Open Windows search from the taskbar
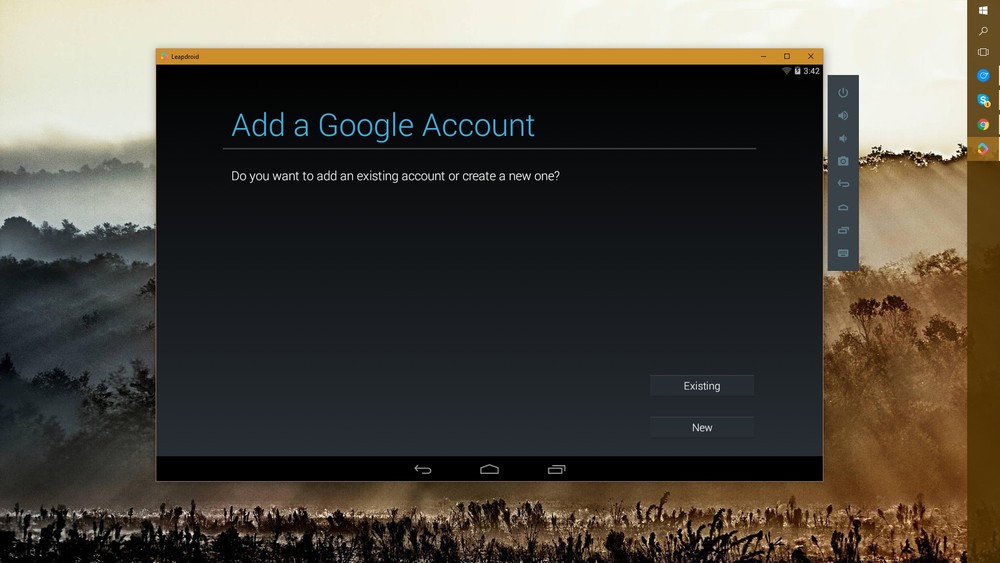The width and height of the screenshot is (1000, 563). (983, 31)
